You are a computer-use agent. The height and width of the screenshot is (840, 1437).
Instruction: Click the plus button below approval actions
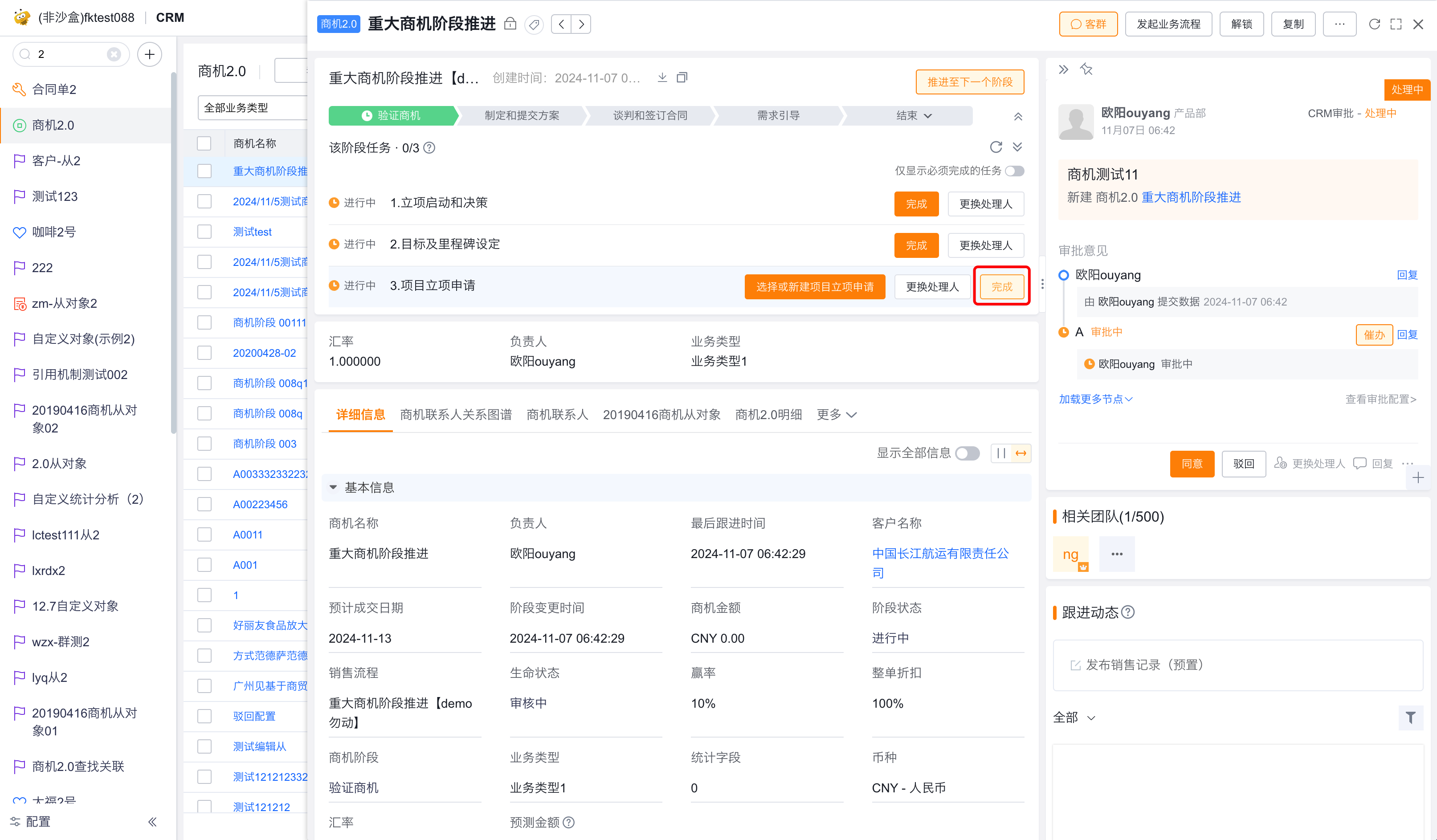pyautogui.click(x=1418, y=477)
